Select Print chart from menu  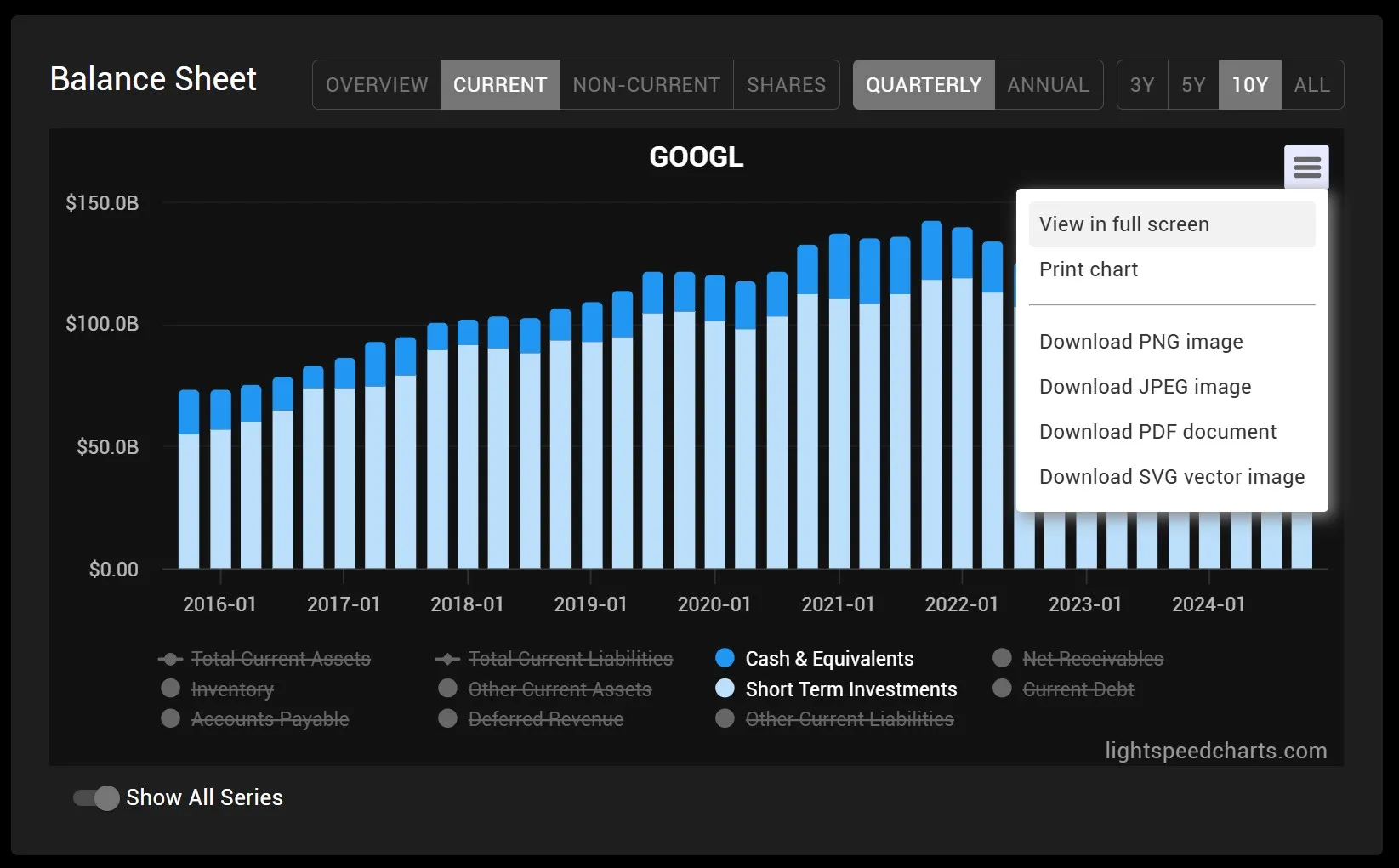tap(1172, 269)
